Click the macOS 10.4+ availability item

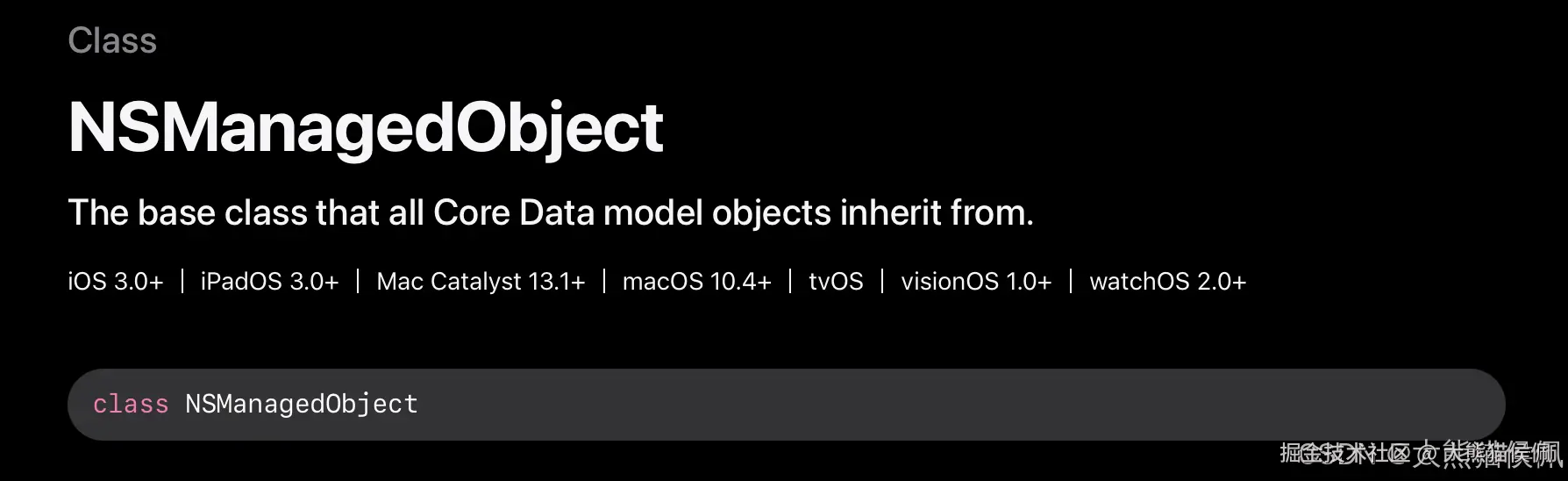tap(697, 282)
